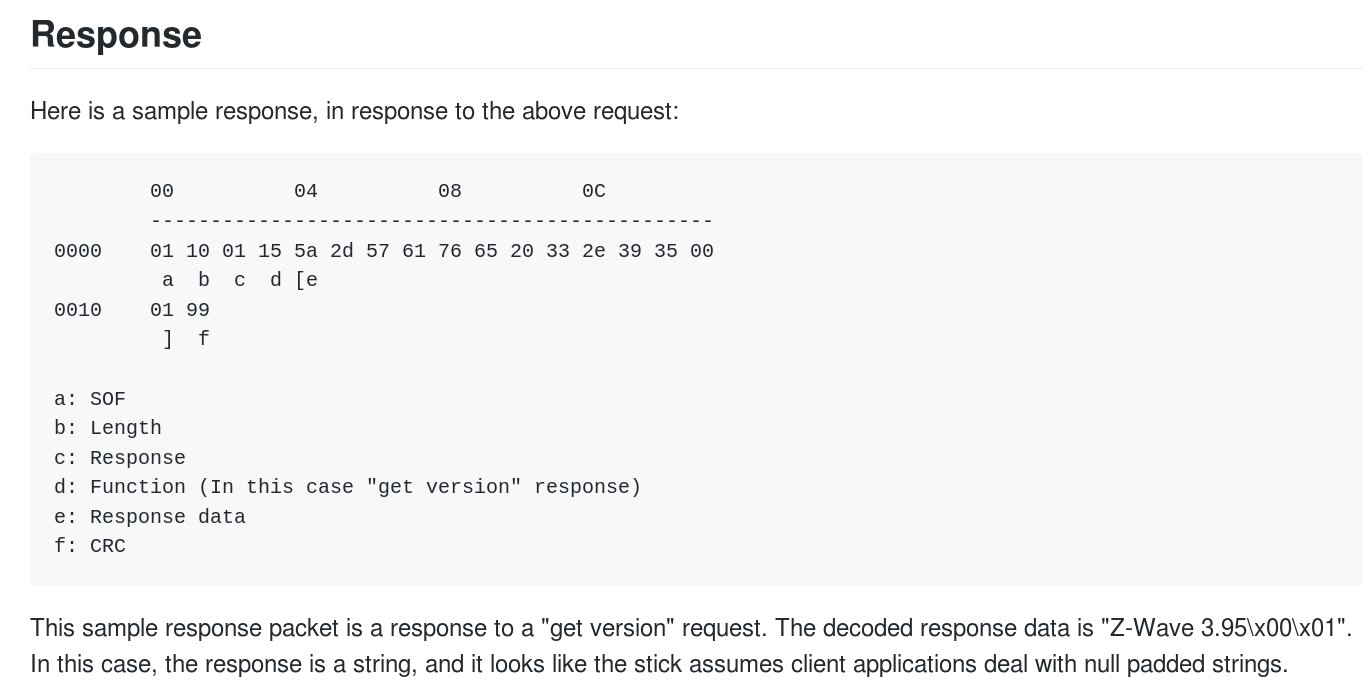This screenshot has height=697, width=1371.
Task: Click column offset 0C in header
Action: coord(594,191)
